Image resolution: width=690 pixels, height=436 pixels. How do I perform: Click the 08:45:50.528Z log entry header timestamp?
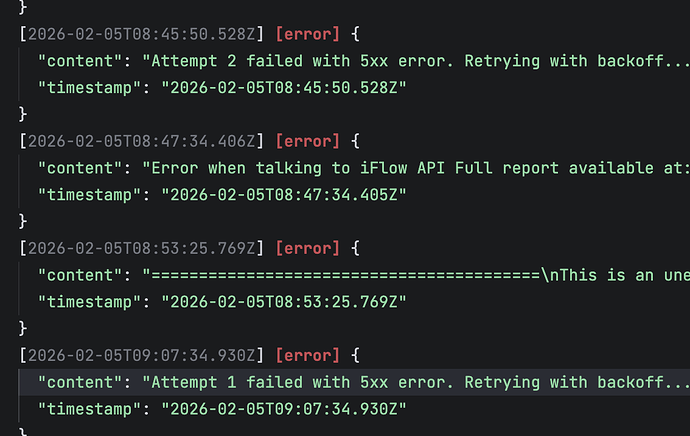(x=143, y=34)
